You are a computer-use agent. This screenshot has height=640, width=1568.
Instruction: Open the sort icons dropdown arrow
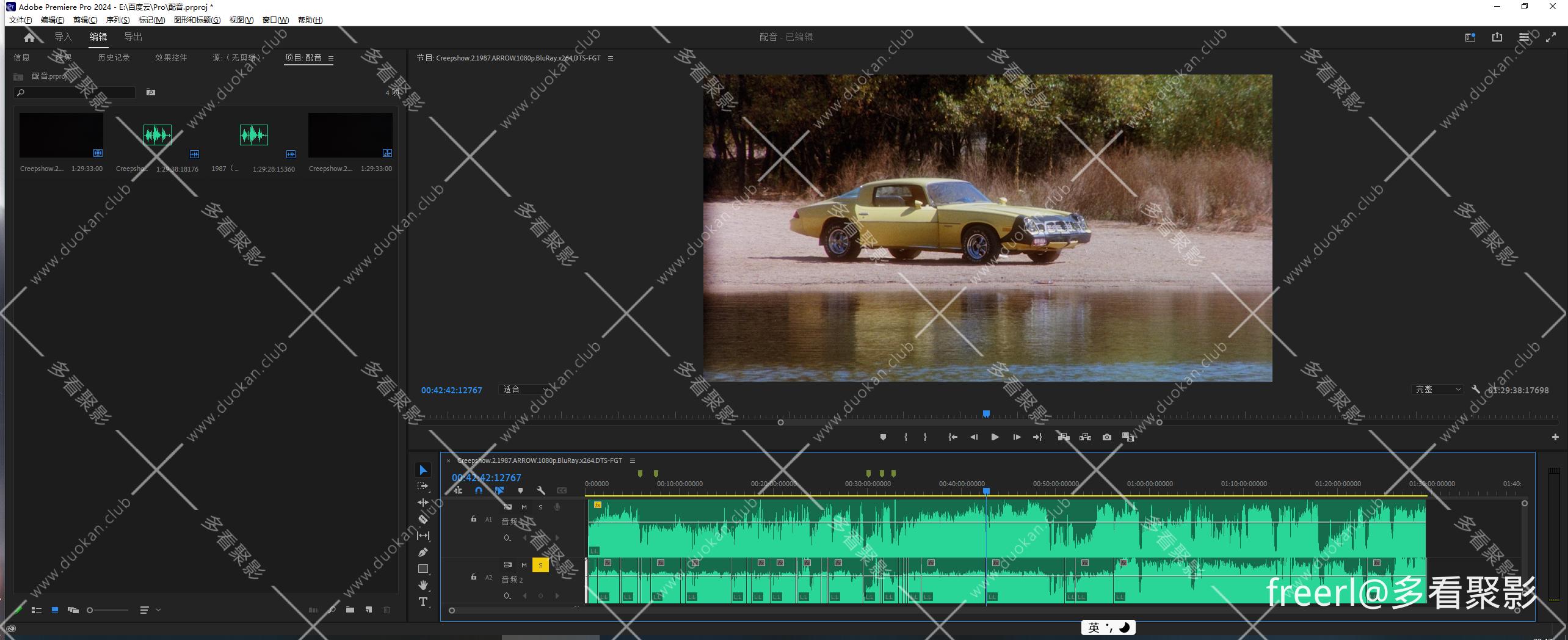(159, 609)
